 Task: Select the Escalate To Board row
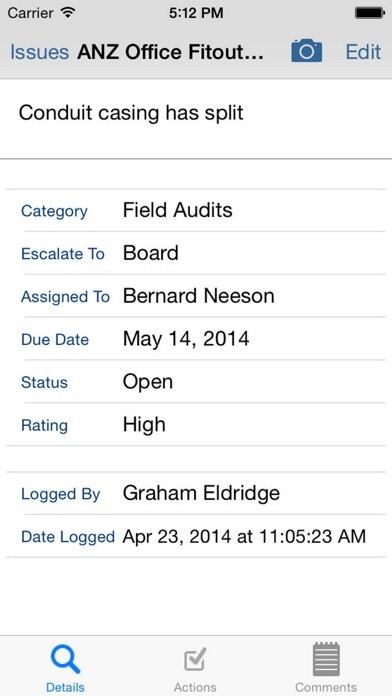click(x=196, y=253)
